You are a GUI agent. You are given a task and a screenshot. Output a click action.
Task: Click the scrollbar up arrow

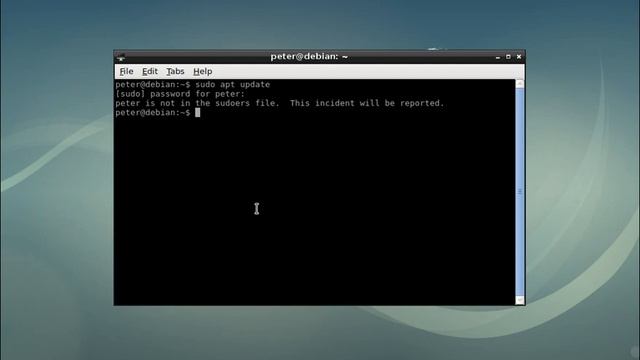tap(520, 84)
